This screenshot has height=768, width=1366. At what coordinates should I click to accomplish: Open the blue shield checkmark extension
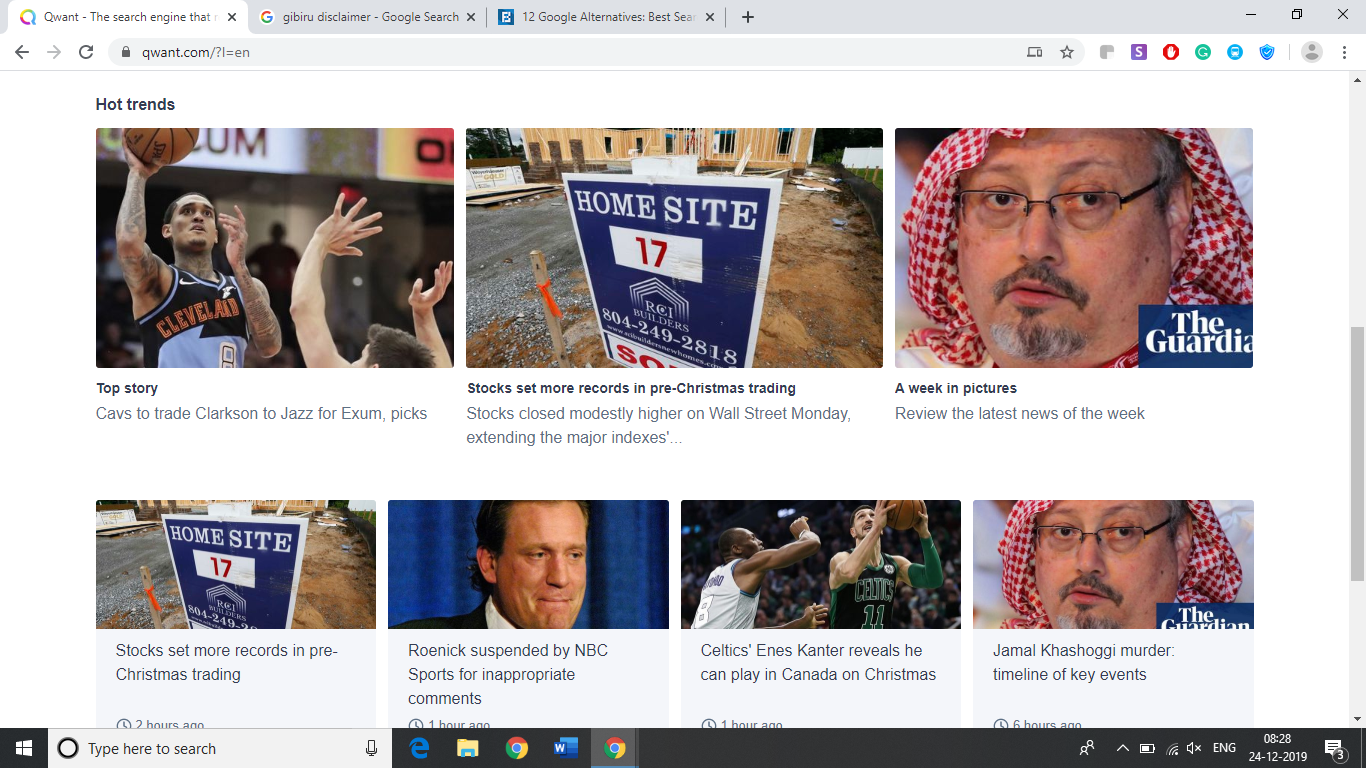point(1267,52)
